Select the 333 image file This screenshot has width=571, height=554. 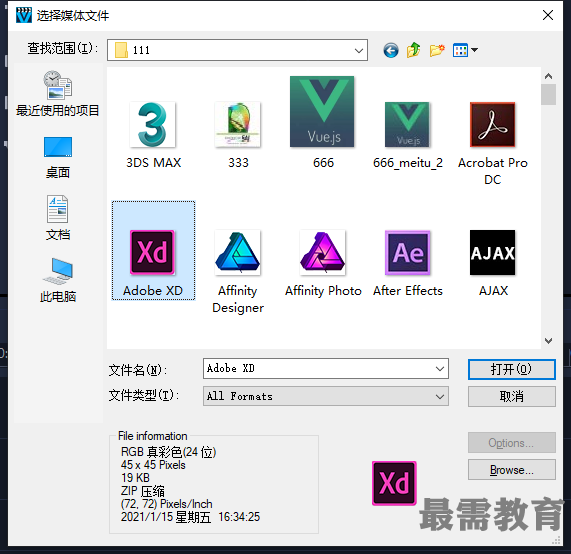pos(237,125)
